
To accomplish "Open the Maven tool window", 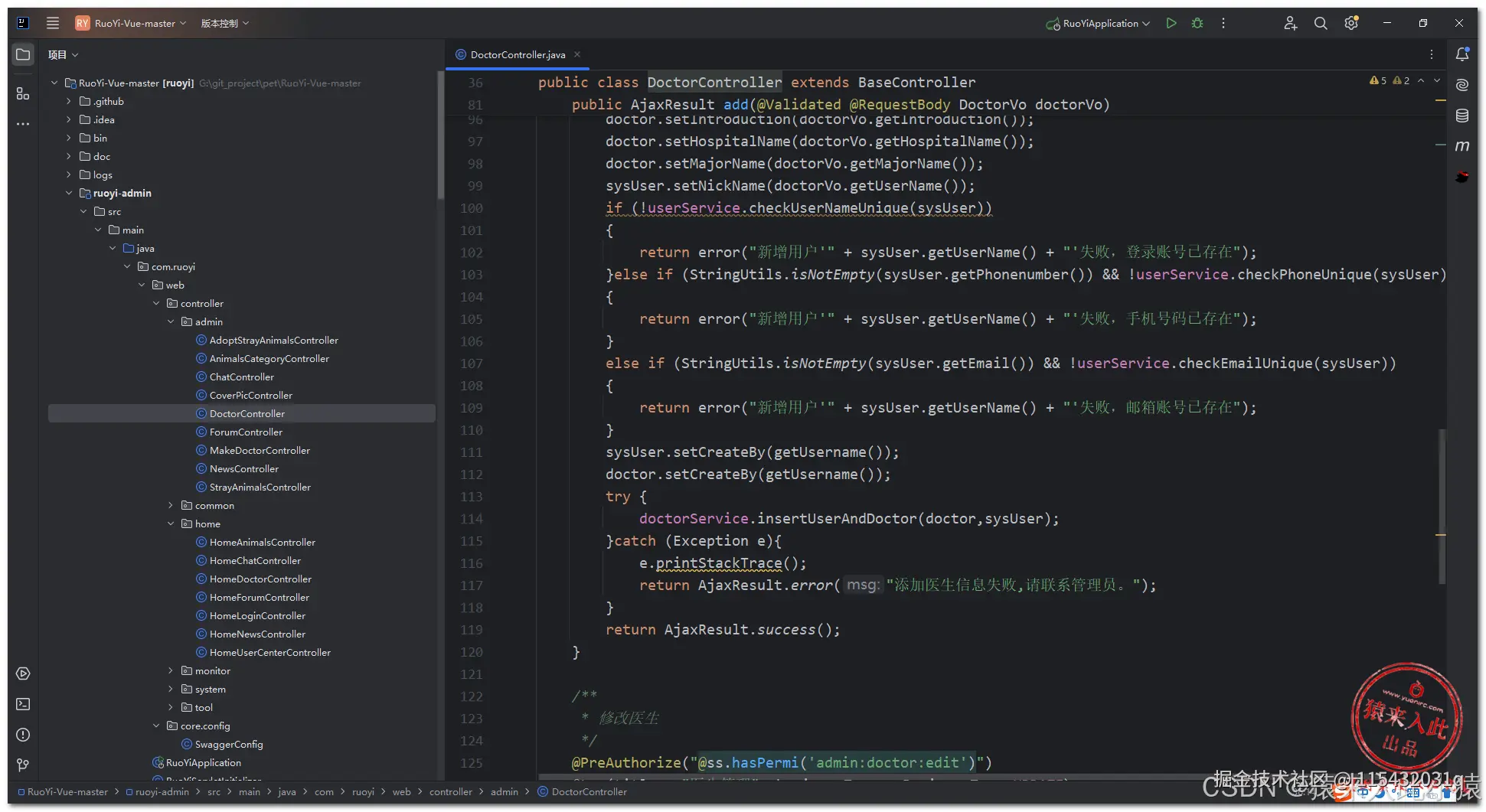I will point(1462,146).
